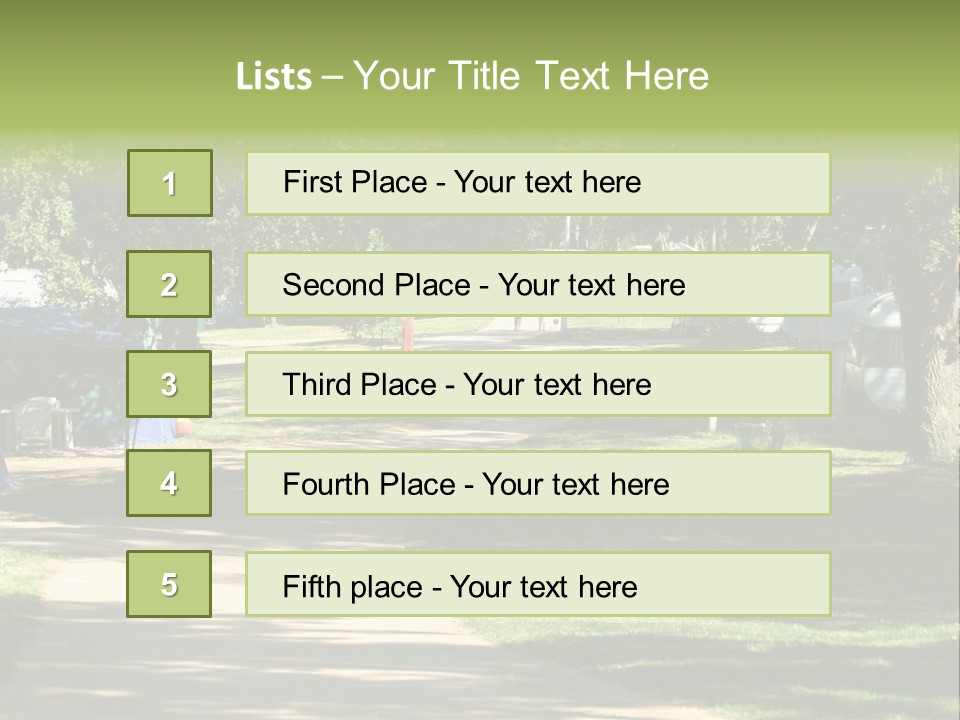This screenshot has height=720, width=960.
Task: Click "Your text here" in the Fourth Place row
Action: pyautogui.click(x=575, y=485)
